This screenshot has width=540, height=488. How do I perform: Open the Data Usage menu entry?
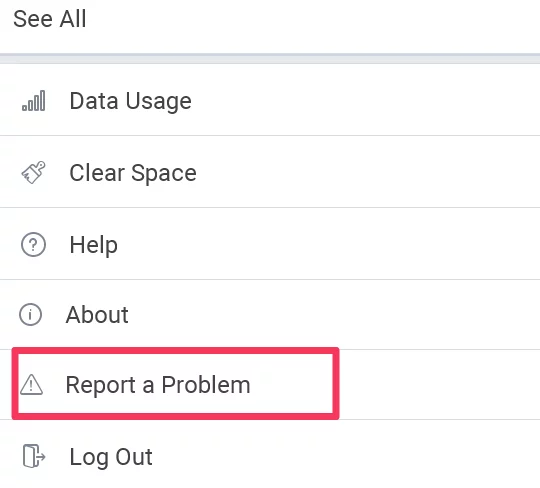[x=270, y=101]
